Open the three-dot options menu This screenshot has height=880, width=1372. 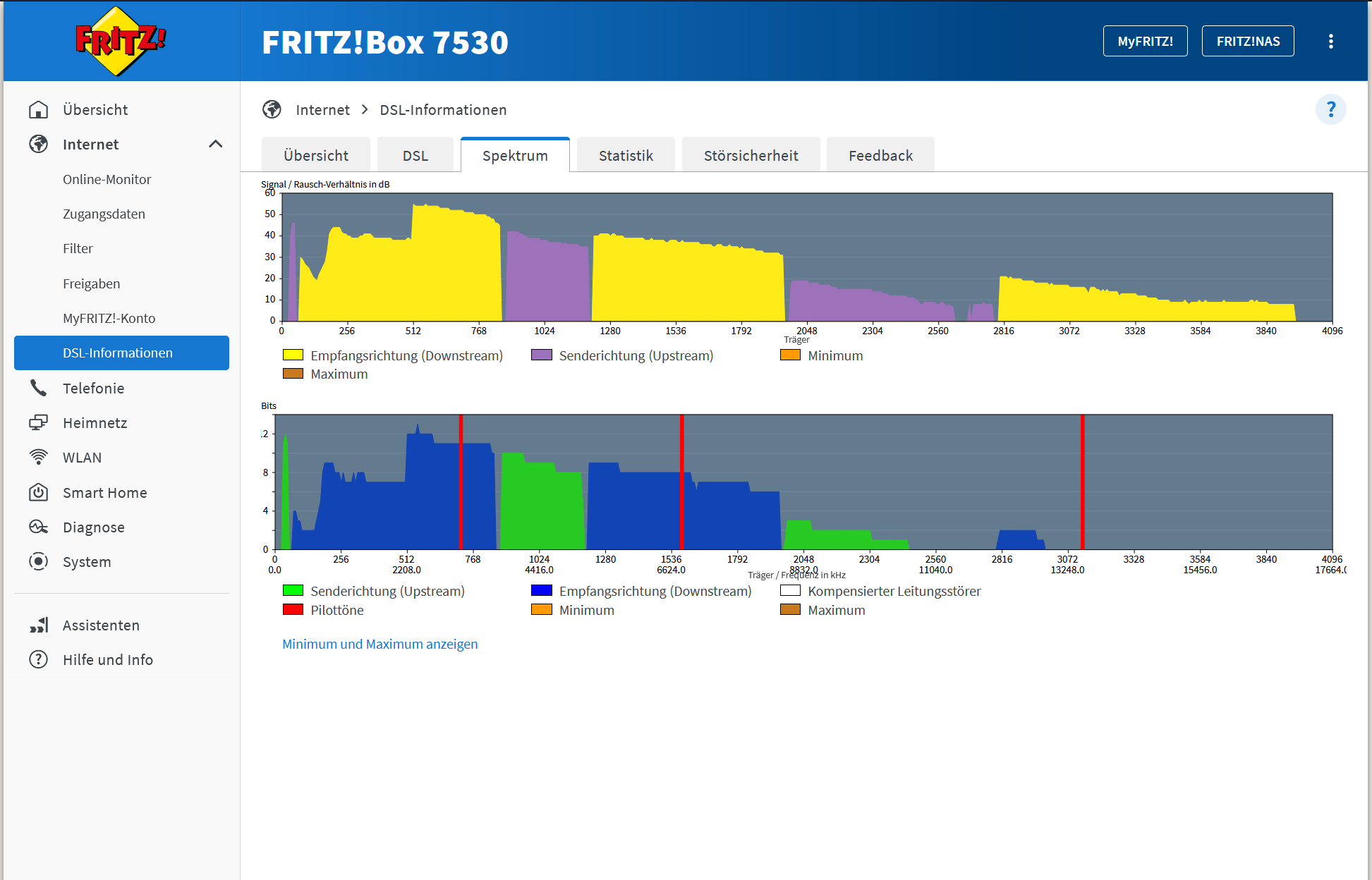(1330, 42)
